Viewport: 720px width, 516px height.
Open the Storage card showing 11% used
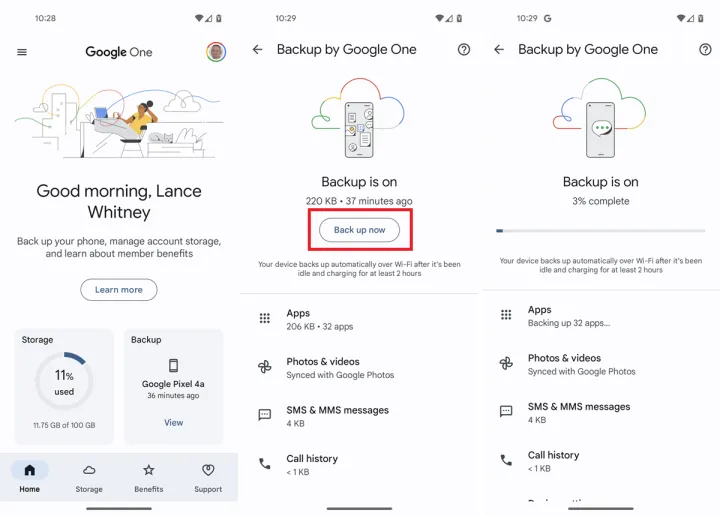click(x=64, y=386)
